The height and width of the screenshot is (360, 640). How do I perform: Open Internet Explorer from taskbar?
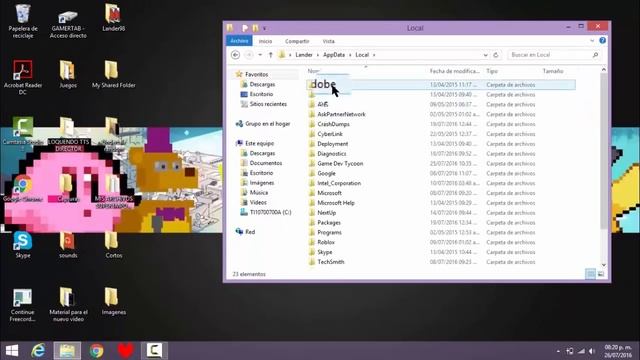[38, 351]
